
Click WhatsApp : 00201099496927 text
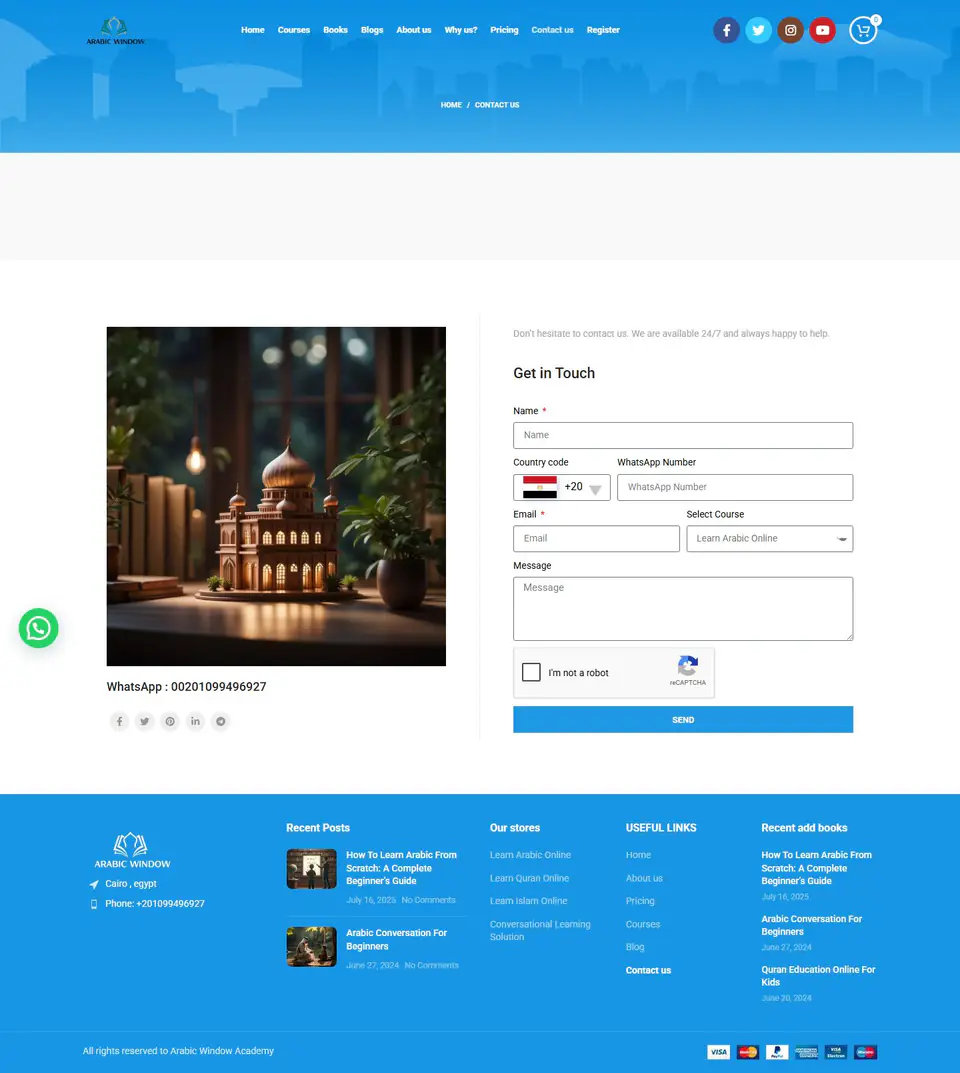coord(186,686)
